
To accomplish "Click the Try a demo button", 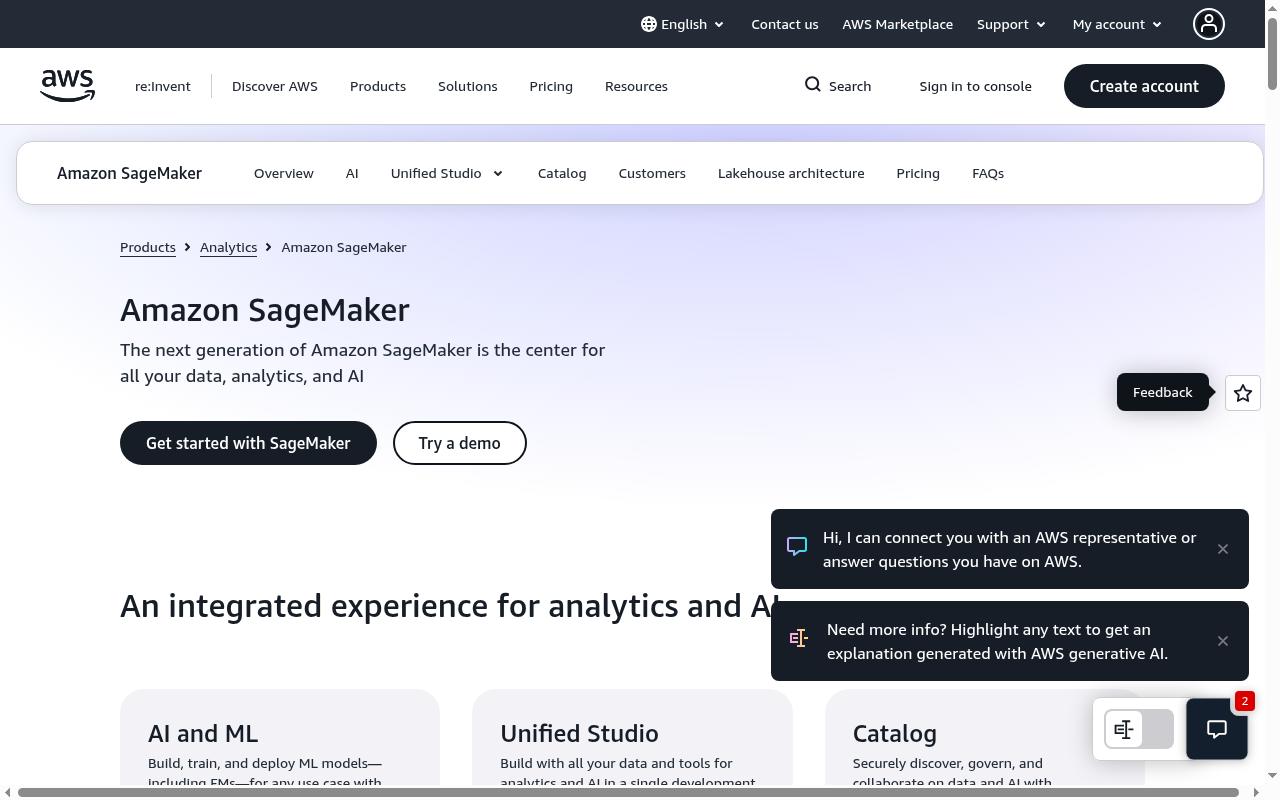I will pyautogui.click(x=460, y=443).
